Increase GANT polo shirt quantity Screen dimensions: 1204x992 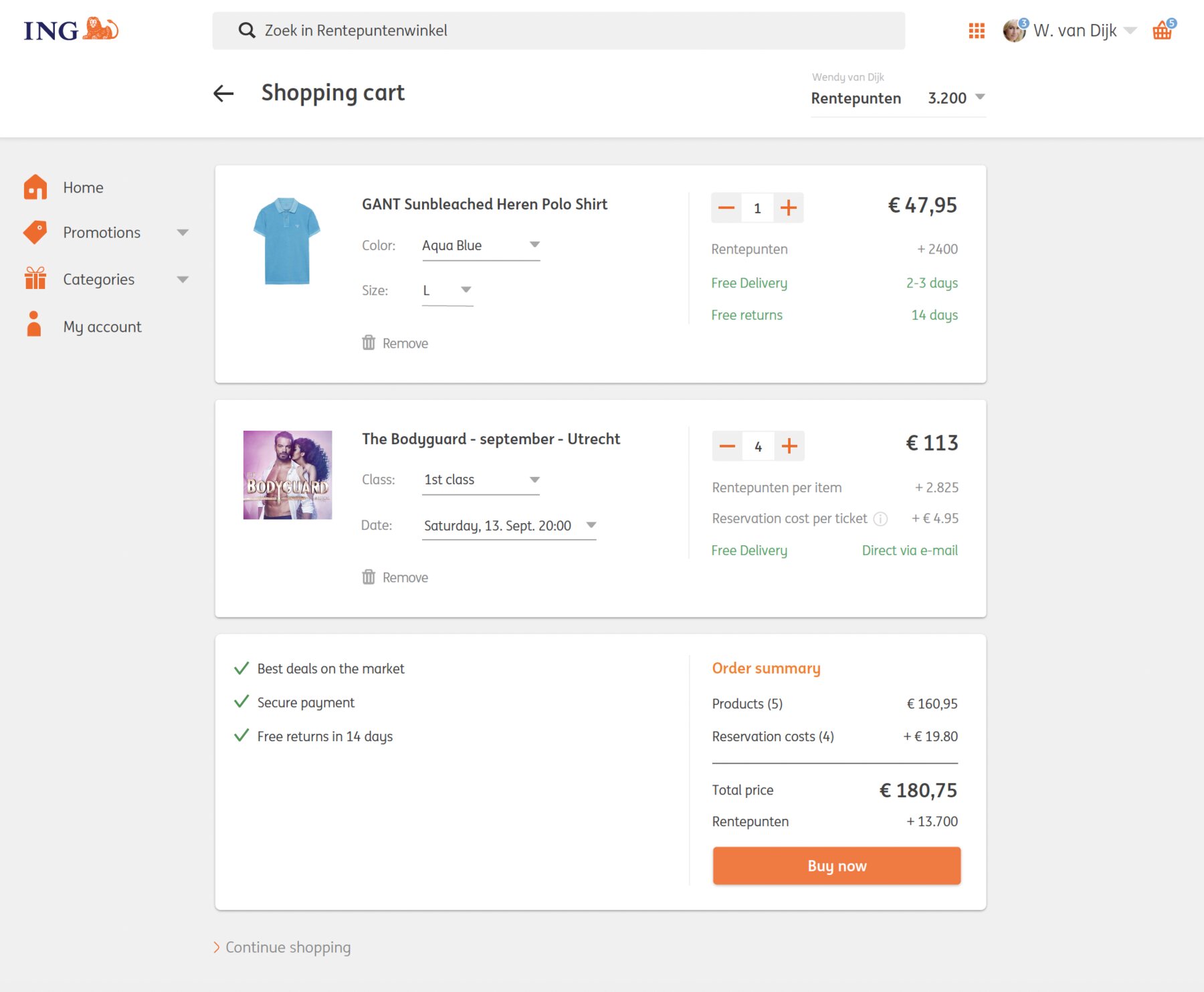click(x=789, y=208)
